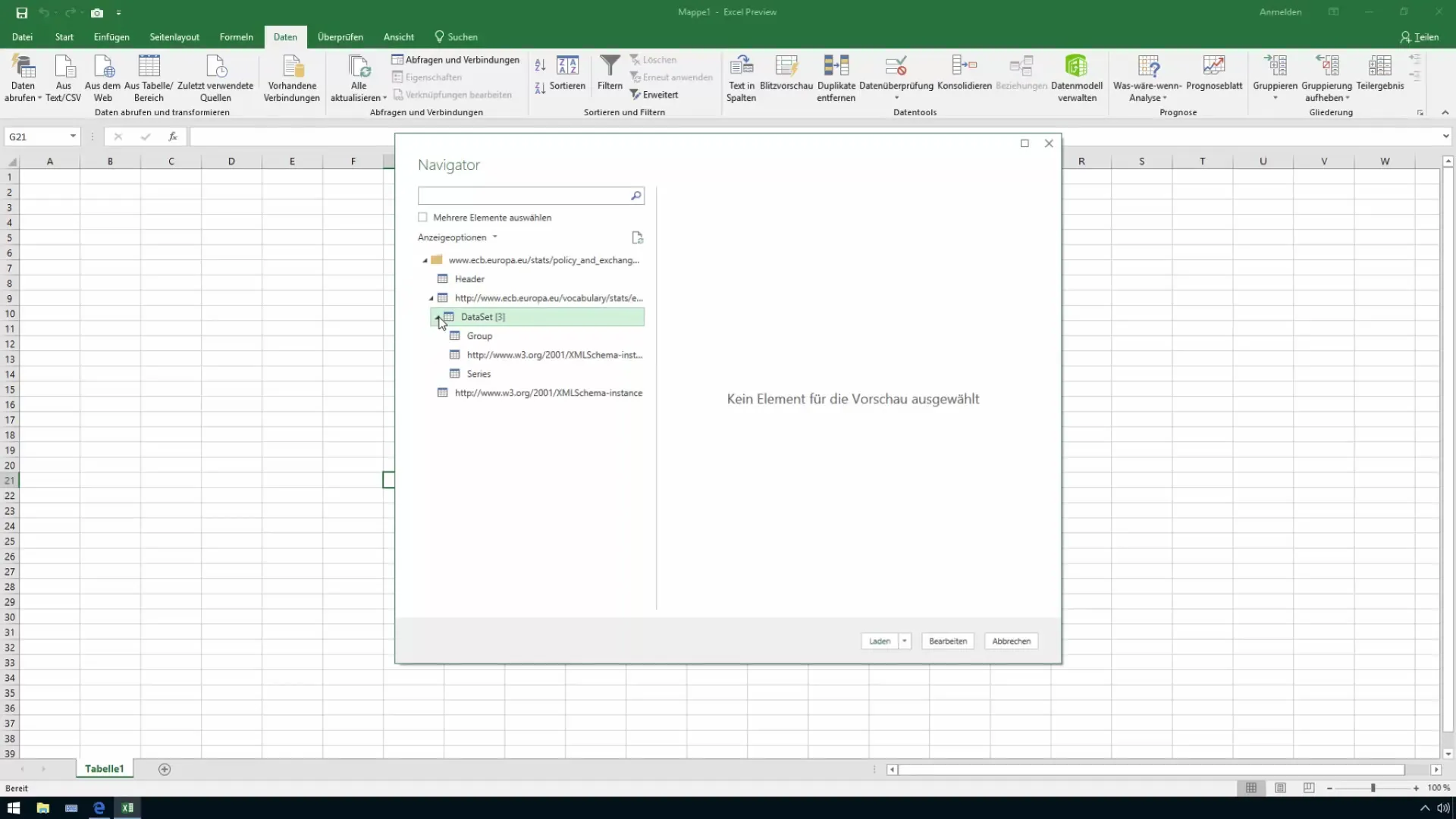Open Abfragen und Verbindungen pane
1456x819 pixels.
(456, 60)
